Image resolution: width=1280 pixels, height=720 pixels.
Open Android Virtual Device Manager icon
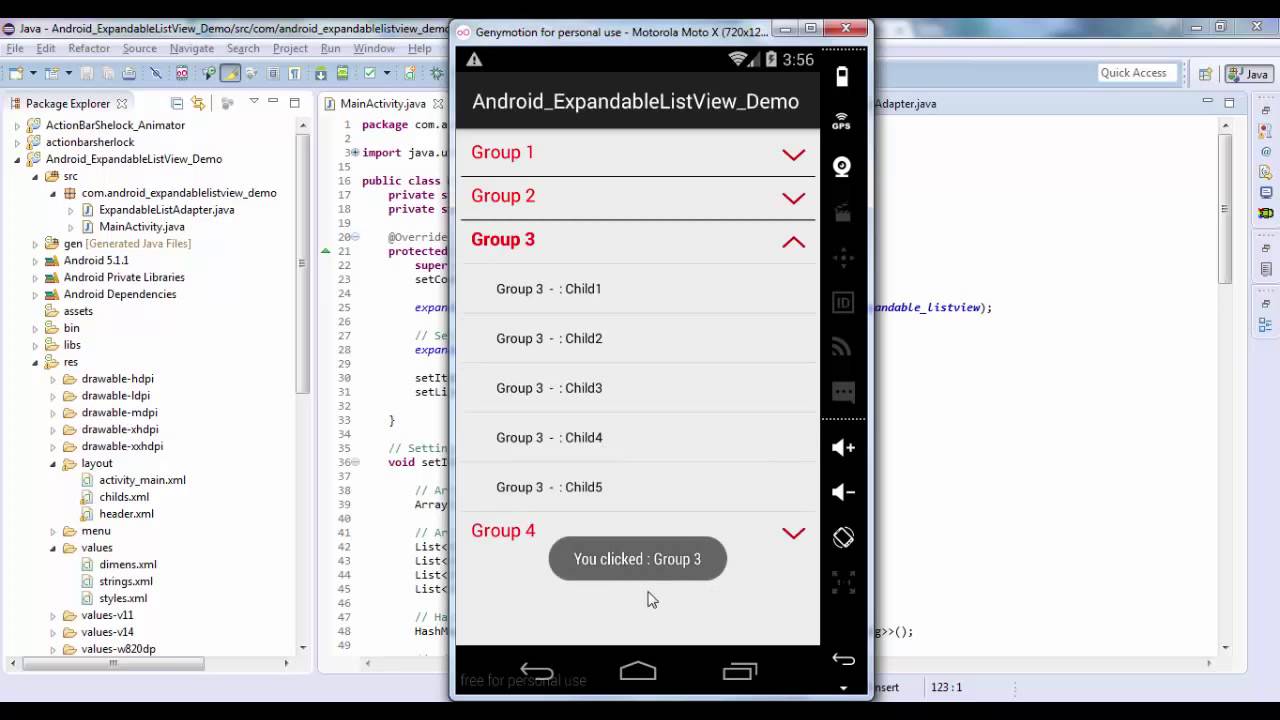[343, 73]
